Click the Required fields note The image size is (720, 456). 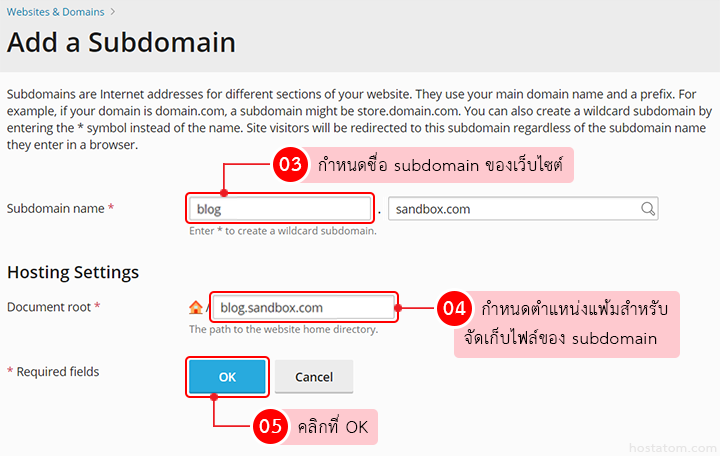53,372
